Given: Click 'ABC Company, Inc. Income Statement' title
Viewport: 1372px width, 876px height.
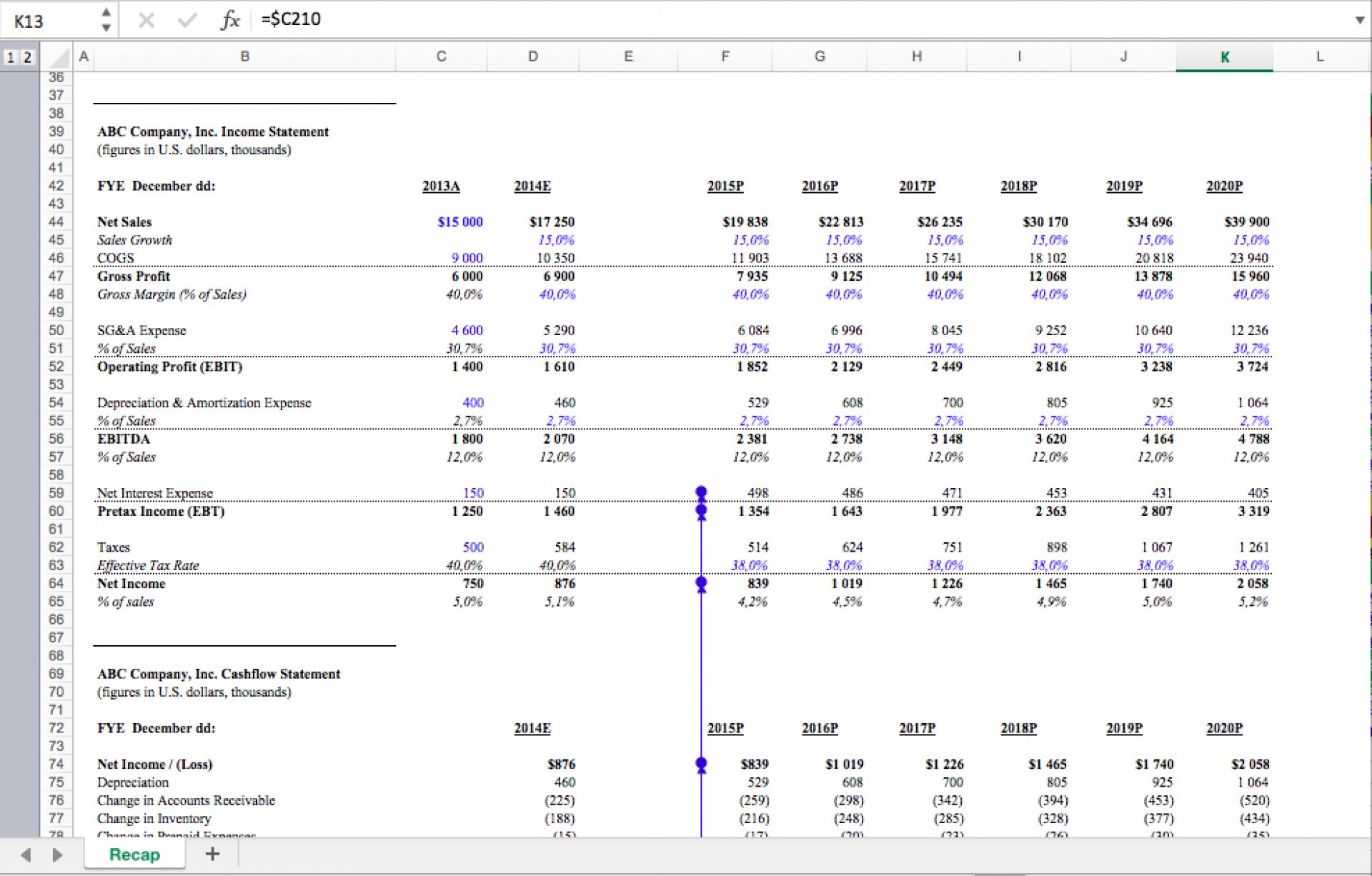Looking at the screenshot, I should click(213, 131).
